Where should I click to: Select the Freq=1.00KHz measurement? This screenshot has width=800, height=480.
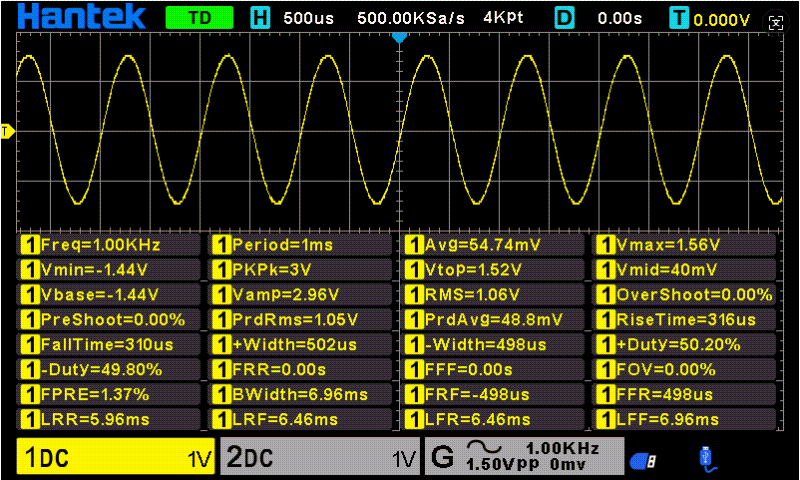coord(112,244)
